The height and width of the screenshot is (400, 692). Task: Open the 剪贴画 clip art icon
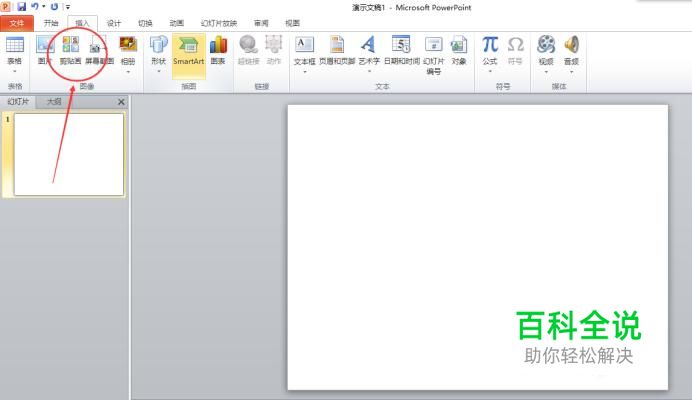click(71, 45)
